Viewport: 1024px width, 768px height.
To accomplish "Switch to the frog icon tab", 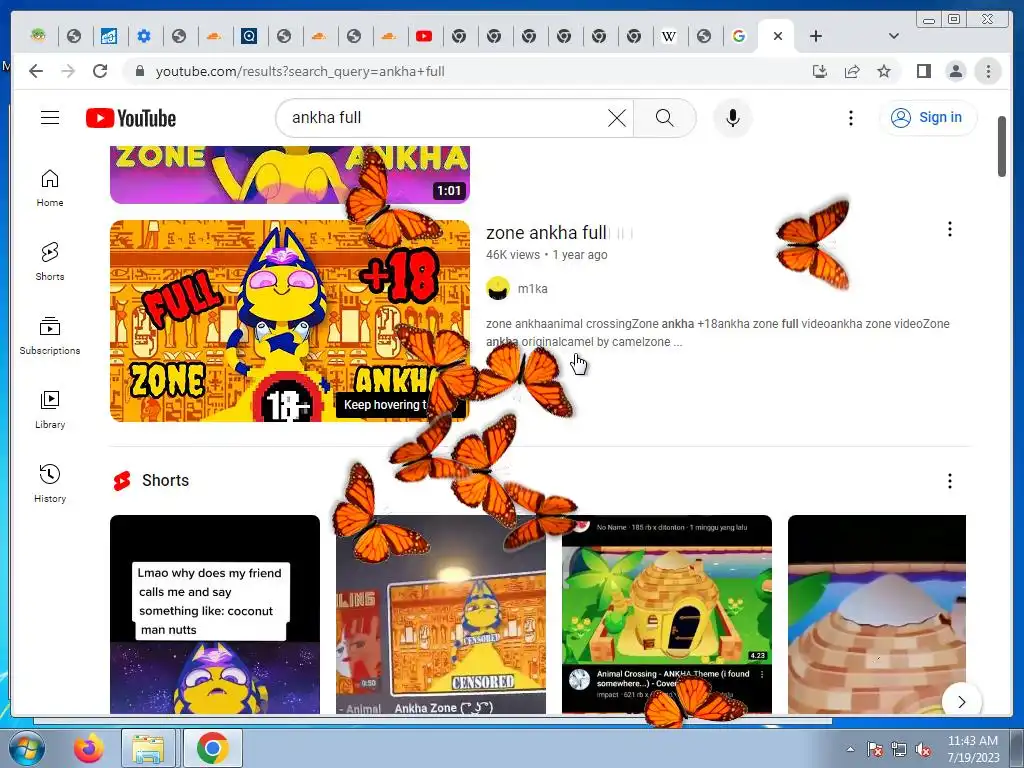I will coord(39,36).
